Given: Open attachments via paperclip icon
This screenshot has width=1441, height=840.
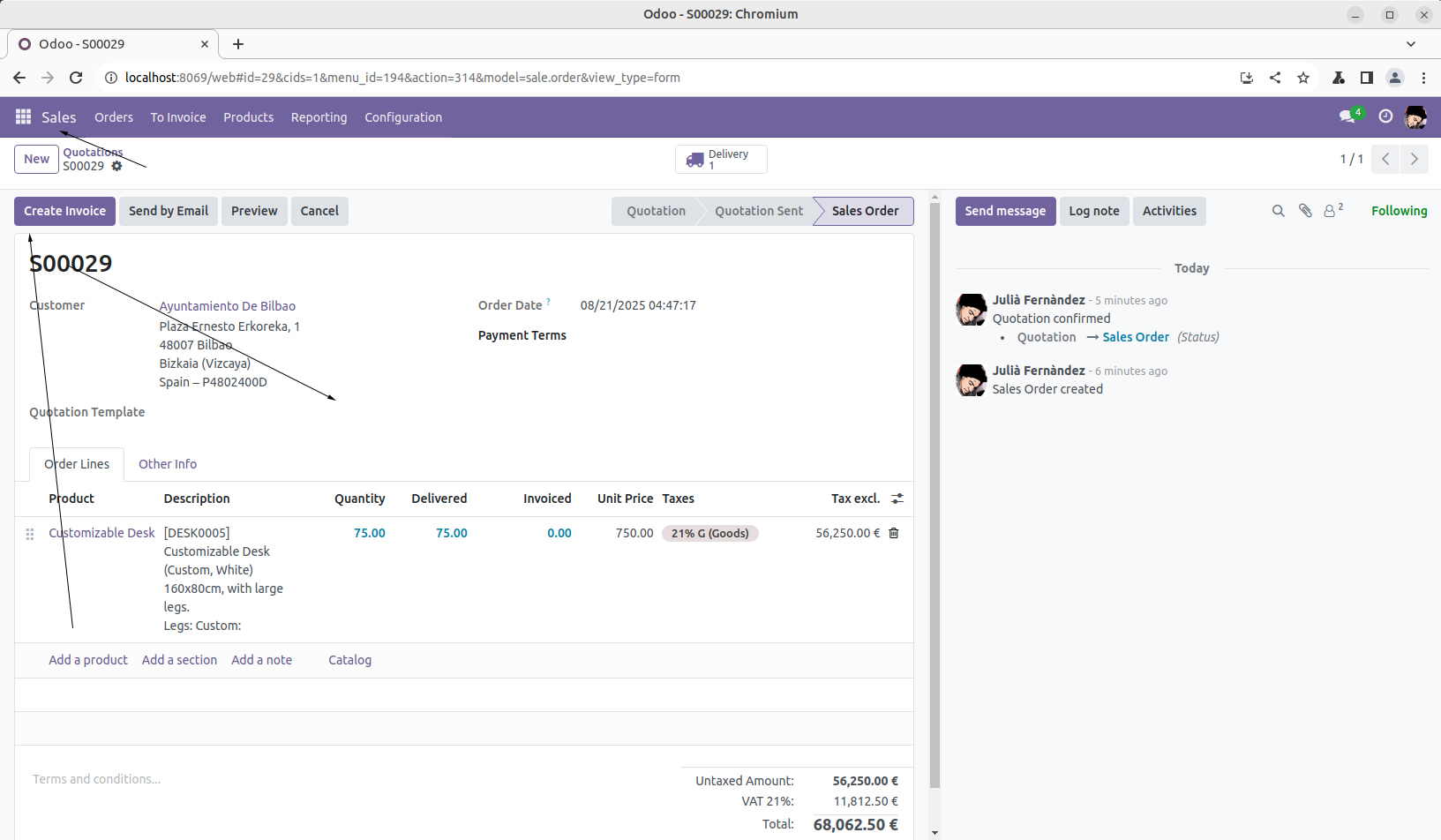Looking at the screenshot, I should point(1305,211).
